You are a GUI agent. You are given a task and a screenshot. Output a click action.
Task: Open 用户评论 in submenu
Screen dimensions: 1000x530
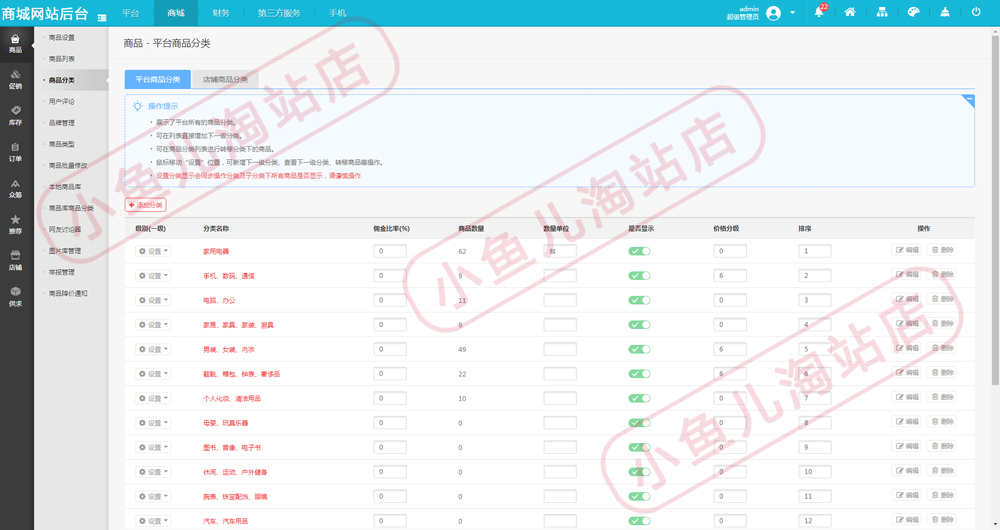[62, 101]
